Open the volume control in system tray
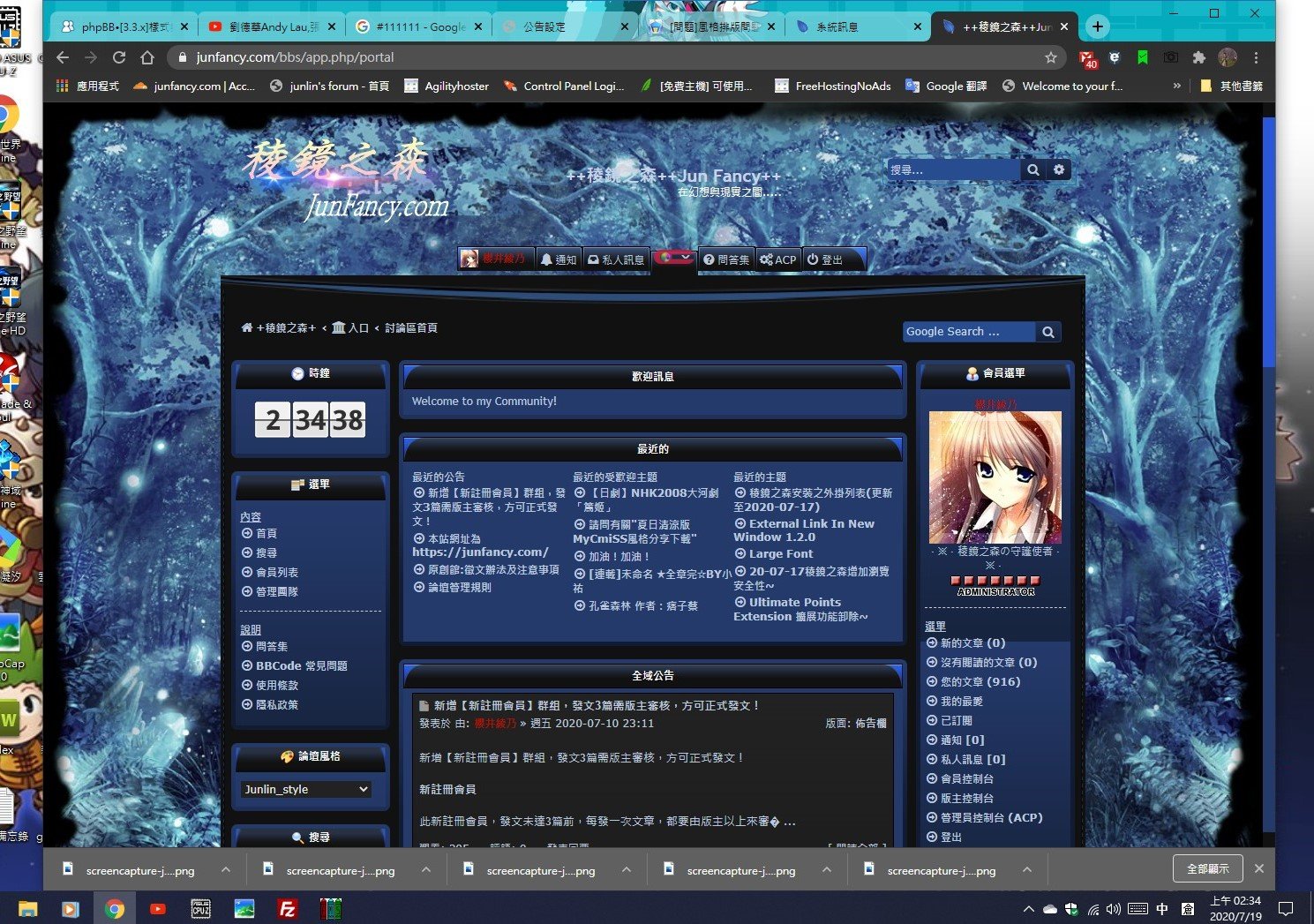The height and width of the screenshot is (924, 1314). [1114, 909]
